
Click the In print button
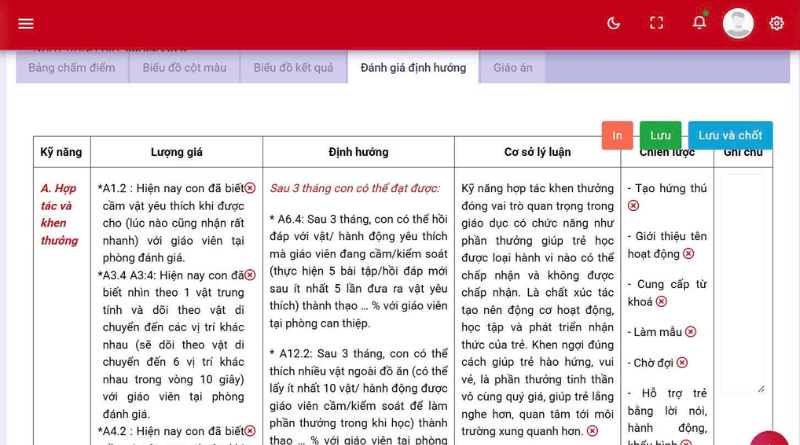pos(617,135)
